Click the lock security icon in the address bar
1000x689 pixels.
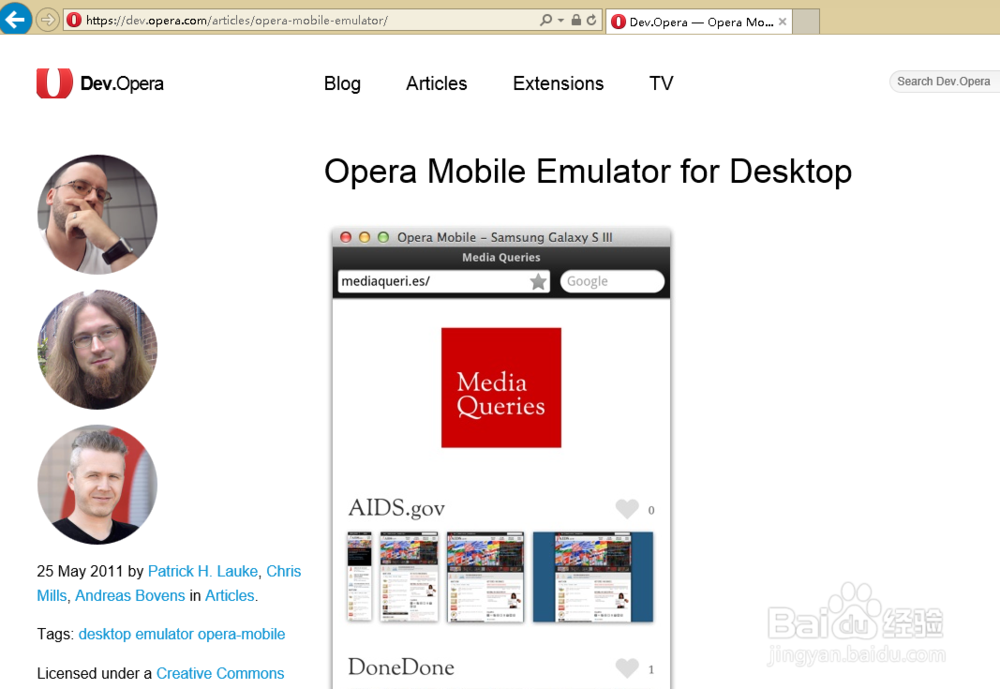tap(577, 20)
